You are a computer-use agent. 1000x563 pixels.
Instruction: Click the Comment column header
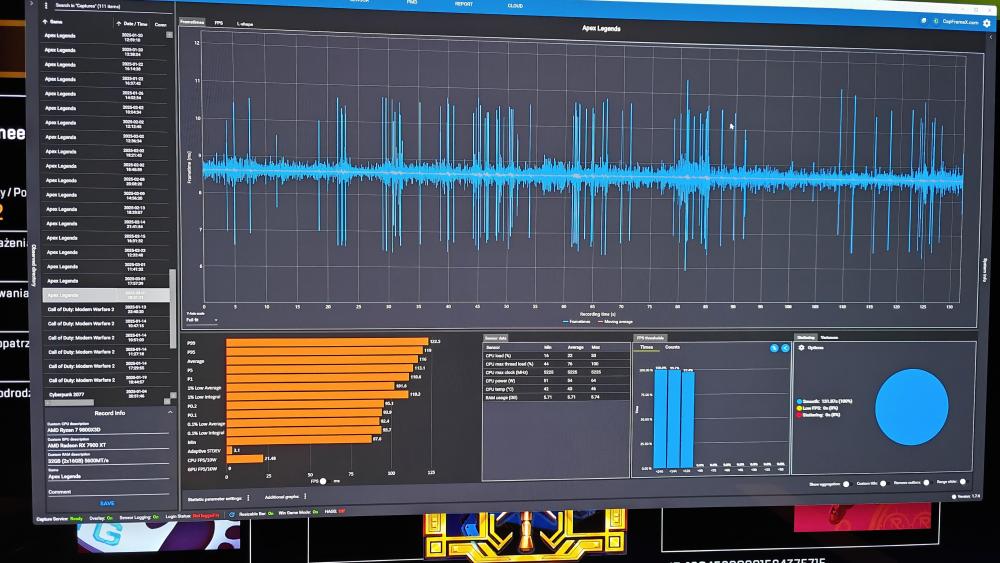pyautogui.click(x=161, y=24)
